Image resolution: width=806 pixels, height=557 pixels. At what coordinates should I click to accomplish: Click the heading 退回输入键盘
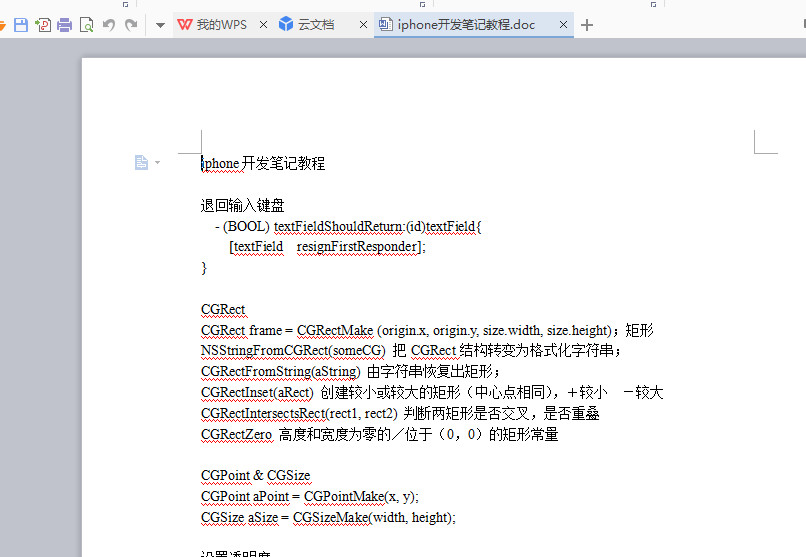coord(242,206)
